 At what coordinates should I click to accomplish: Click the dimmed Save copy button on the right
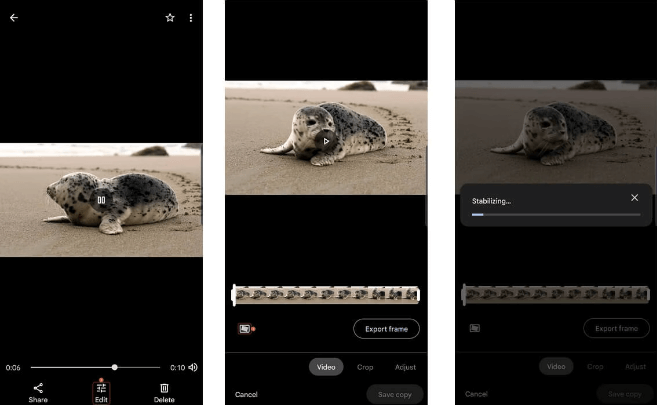click(x=625, y=394)
